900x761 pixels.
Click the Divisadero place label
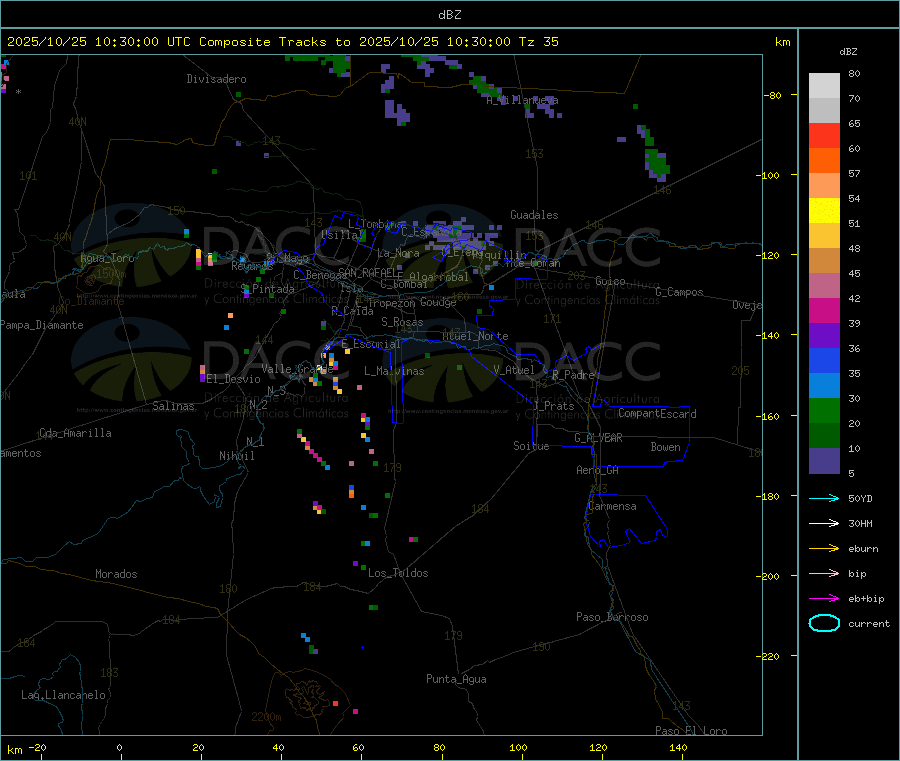[x=216, y=79]
